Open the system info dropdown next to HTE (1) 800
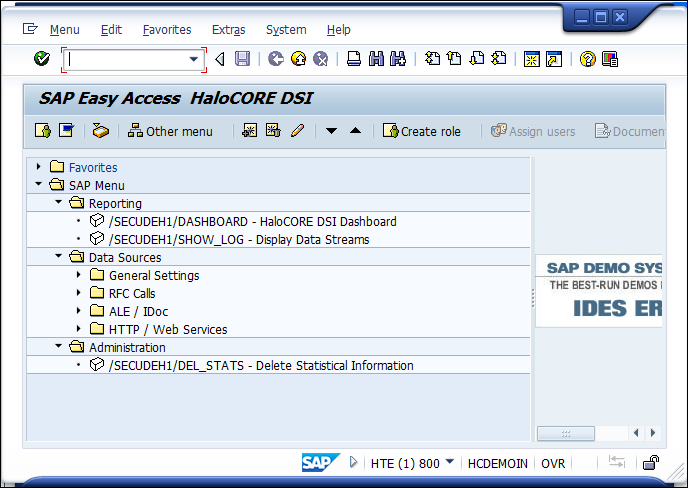 pos(450,461)
